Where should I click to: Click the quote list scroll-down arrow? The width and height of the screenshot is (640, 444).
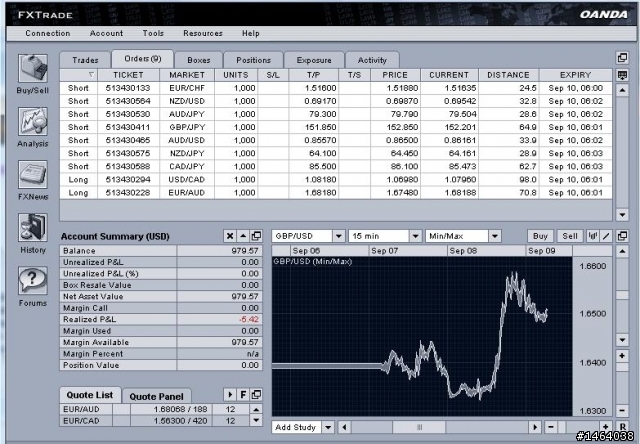(x=256, y=420)
